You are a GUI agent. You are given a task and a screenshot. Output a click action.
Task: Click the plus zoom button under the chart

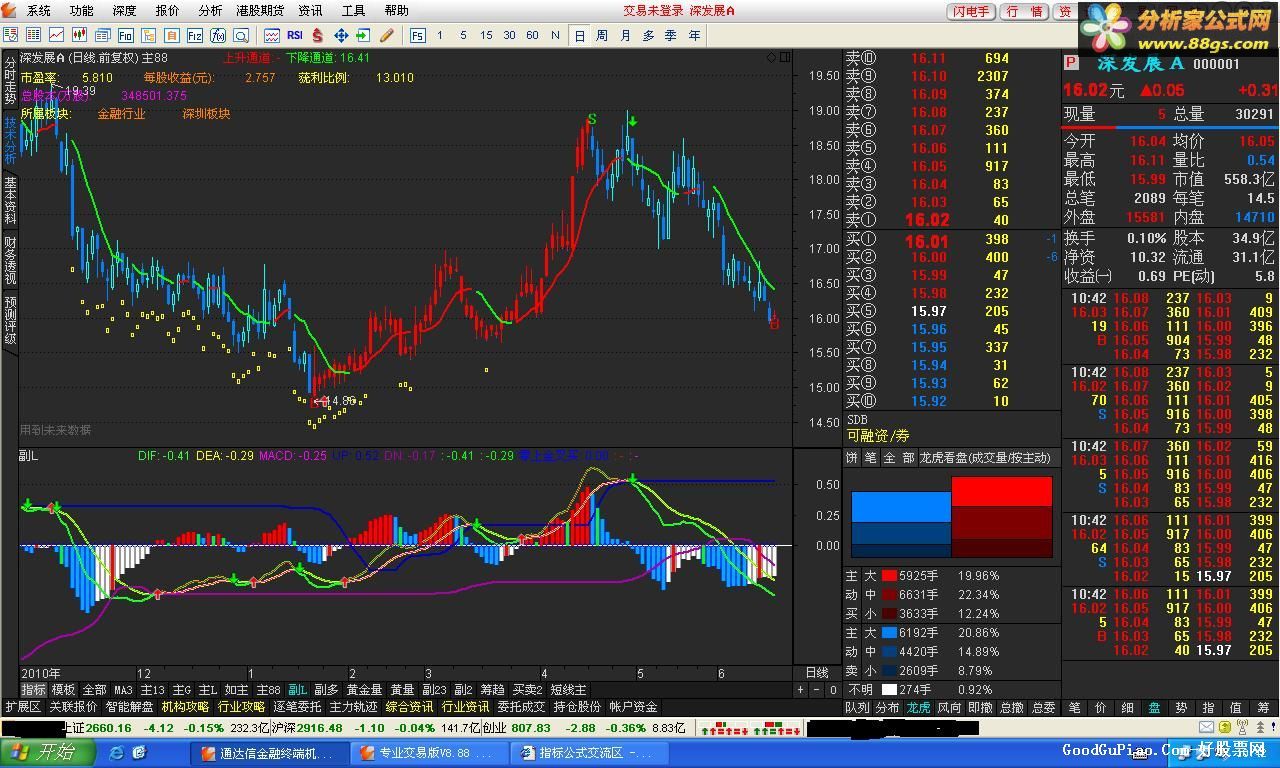[800, 690]
